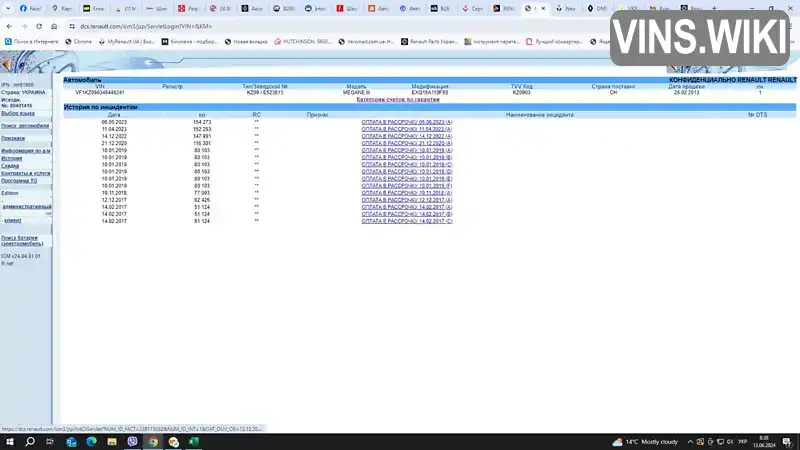Switch to the Facebook browser tab
The image size is (800, 450).
click(30, 8)
